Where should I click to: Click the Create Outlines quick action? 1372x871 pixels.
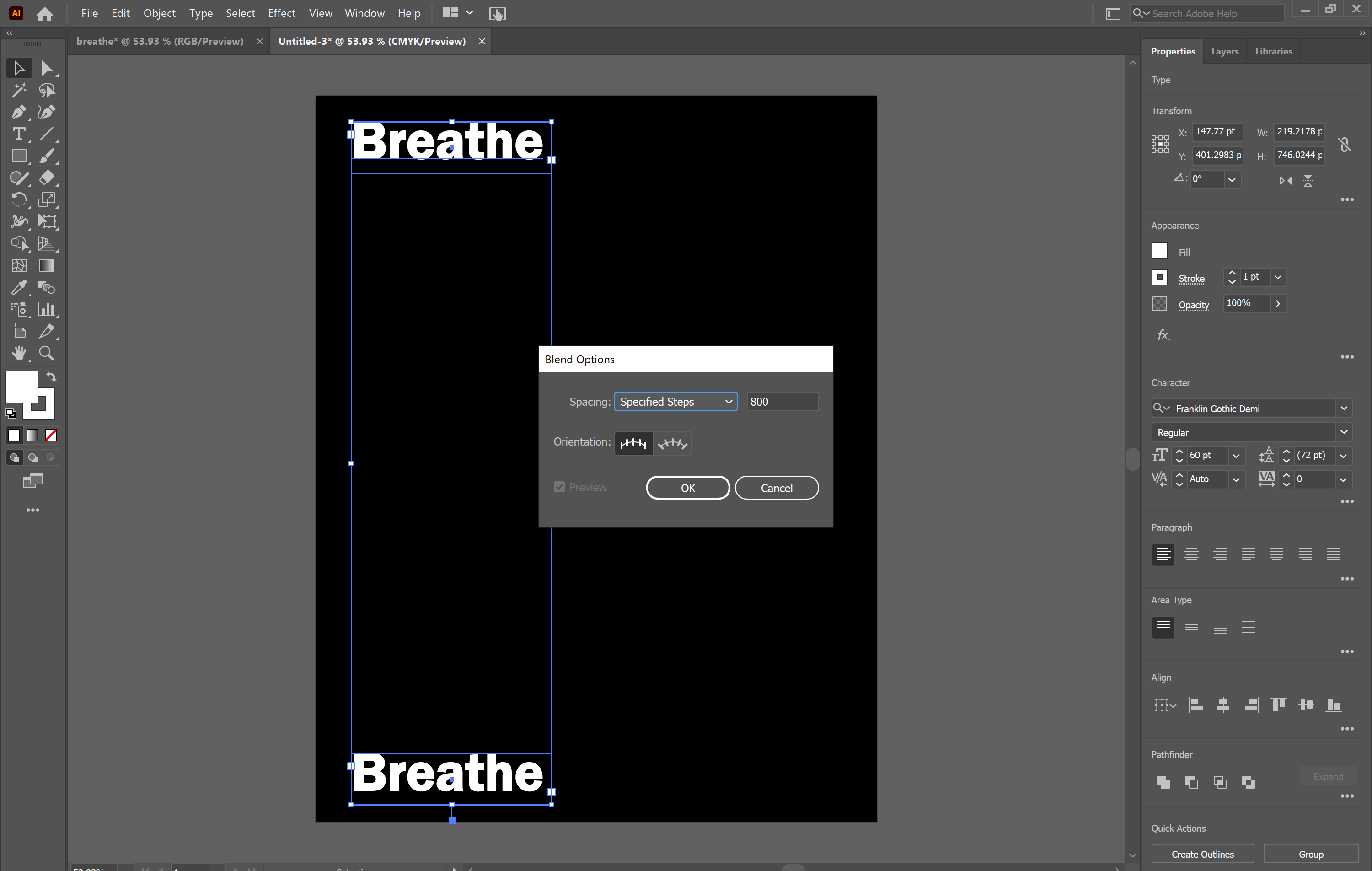point(1202,853)
